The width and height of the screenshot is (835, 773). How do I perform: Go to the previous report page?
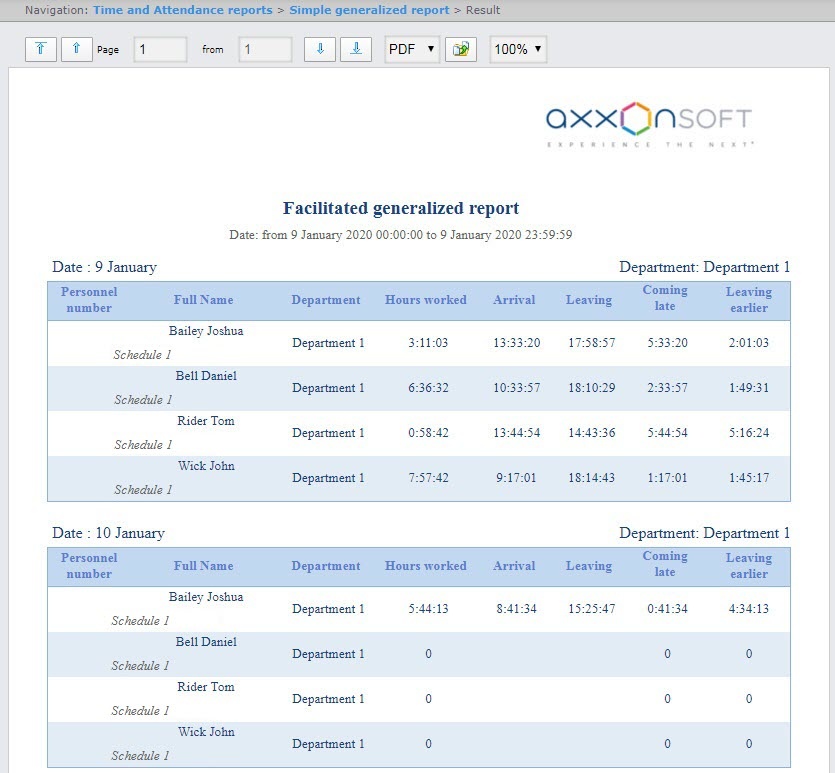pos(77,49)
